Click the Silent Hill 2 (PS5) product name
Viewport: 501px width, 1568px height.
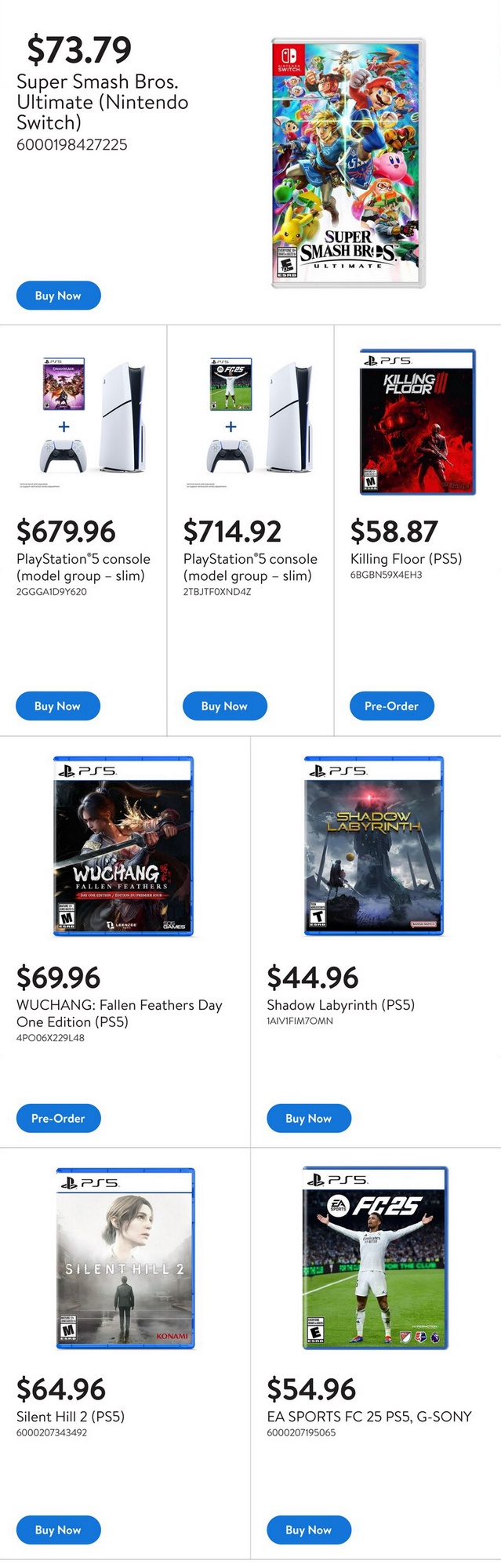[x=71, y=1417]
